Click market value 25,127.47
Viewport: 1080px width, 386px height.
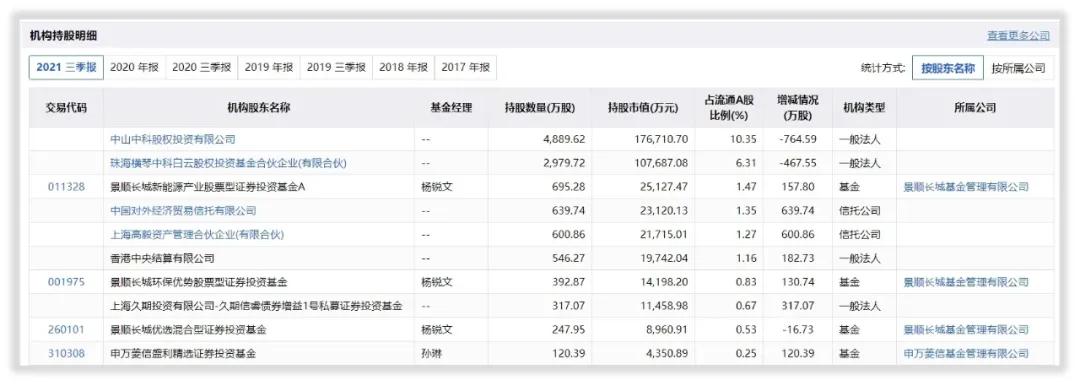pyautogui.click(x=664, y=187)
